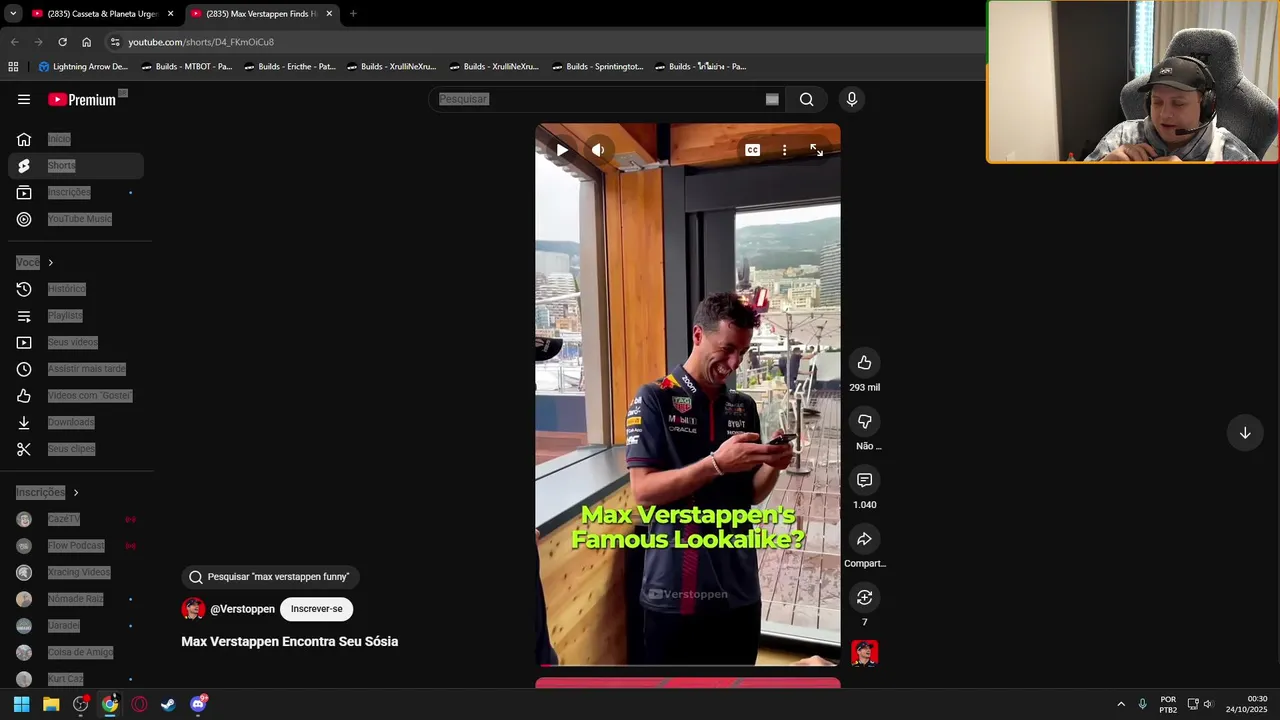Dislike this Short
Viewport: 1280px width, 720px height.
point(865,422)
